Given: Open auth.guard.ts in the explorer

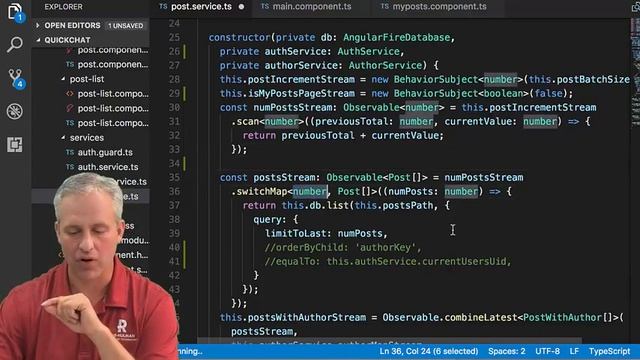Looking at the screenshot, I should coord(105,152).
